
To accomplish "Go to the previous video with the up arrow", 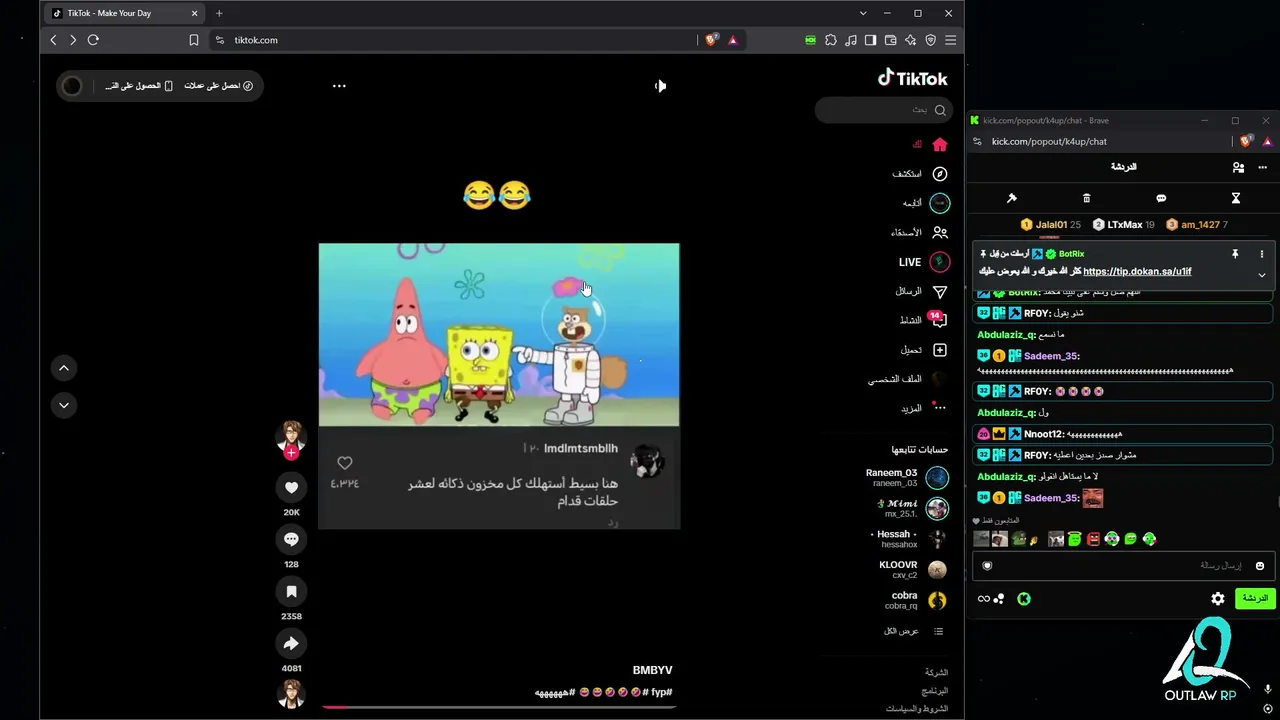I will [x=64, y=368].
